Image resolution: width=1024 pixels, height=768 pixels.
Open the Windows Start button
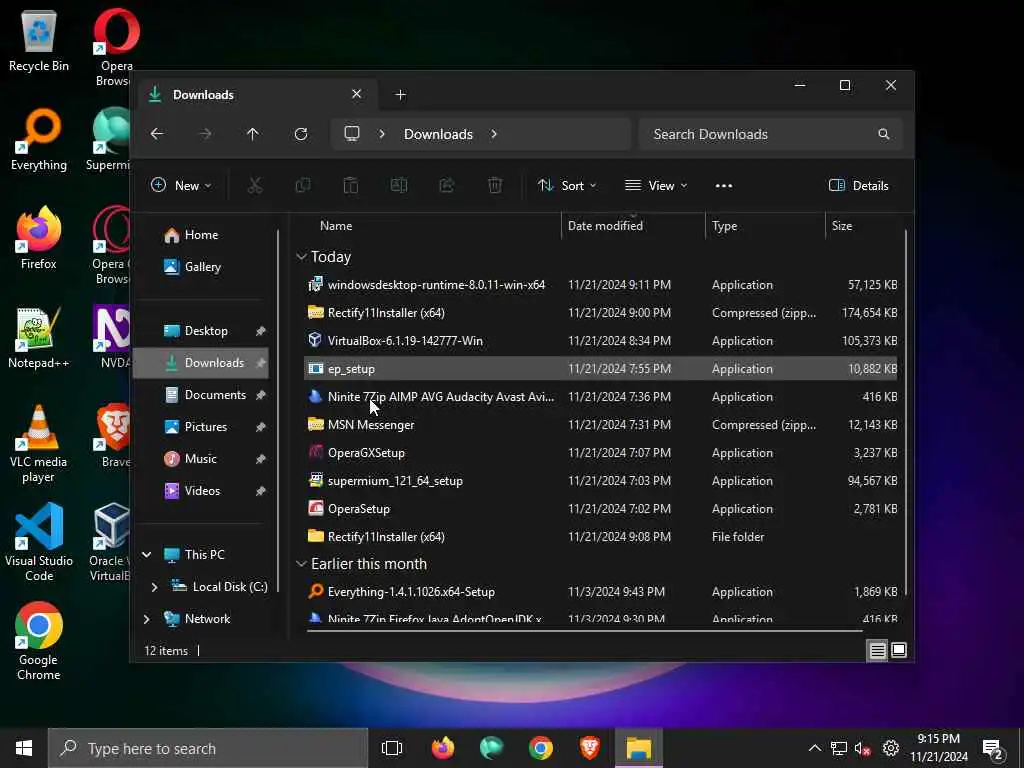point(24,748)
